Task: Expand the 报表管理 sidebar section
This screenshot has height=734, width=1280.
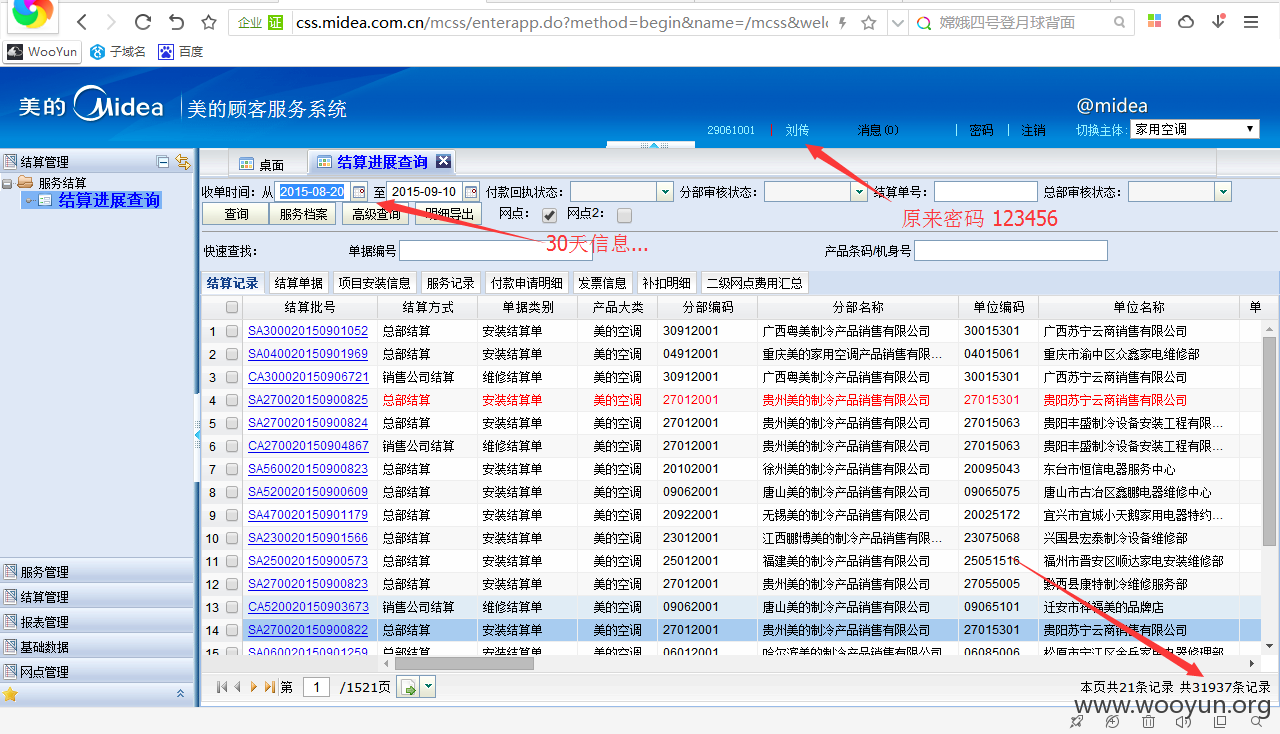Action: 97,622
